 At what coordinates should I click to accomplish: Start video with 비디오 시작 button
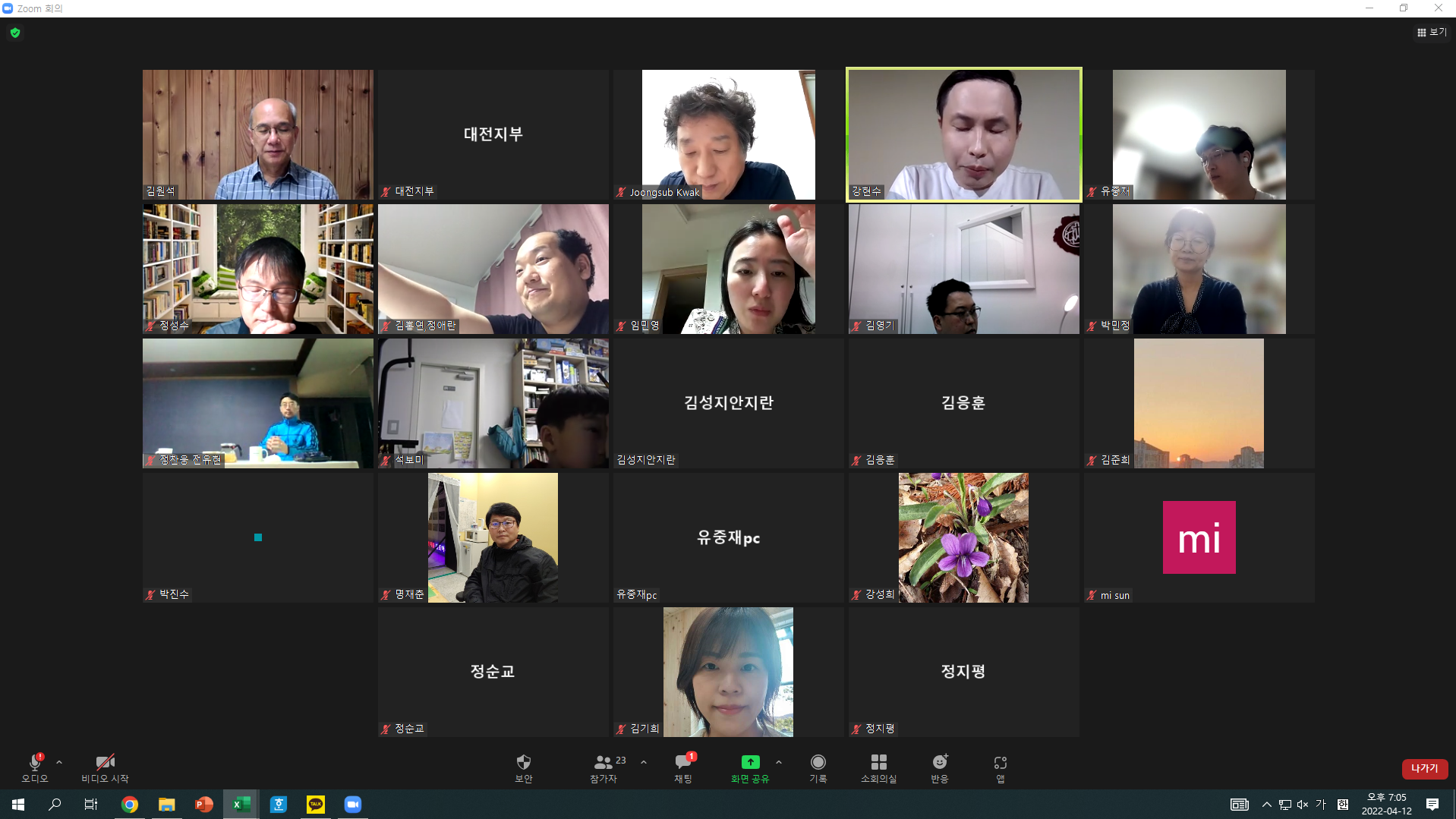point(105,767)
